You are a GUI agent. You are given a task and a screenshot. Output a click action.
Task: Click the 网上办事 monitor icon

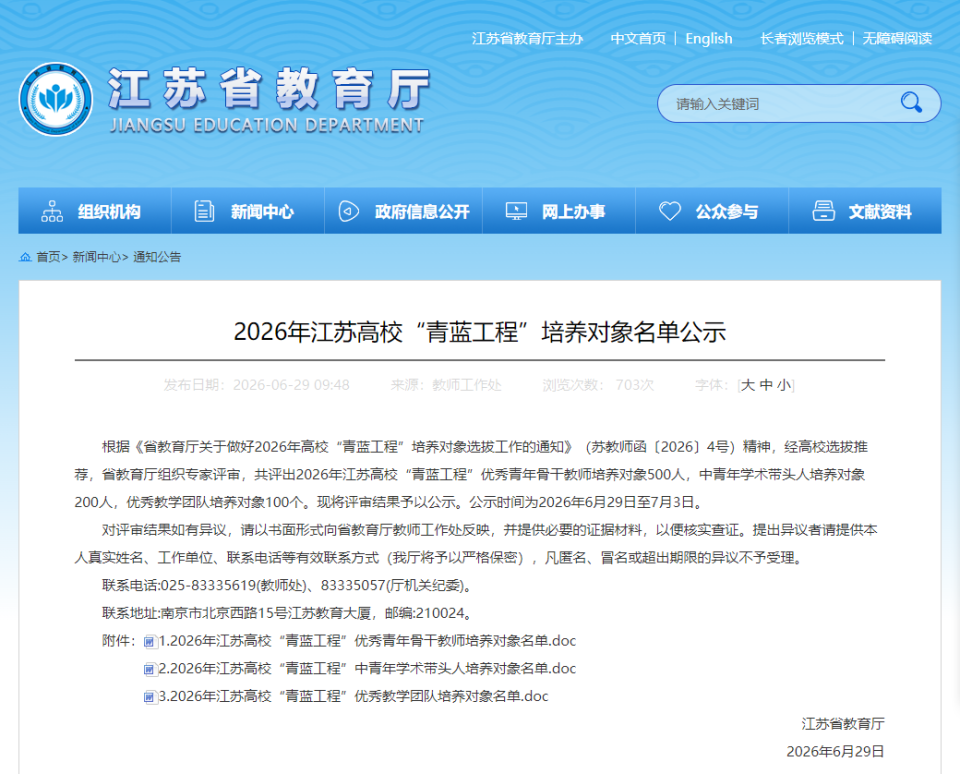click(516, 211)
